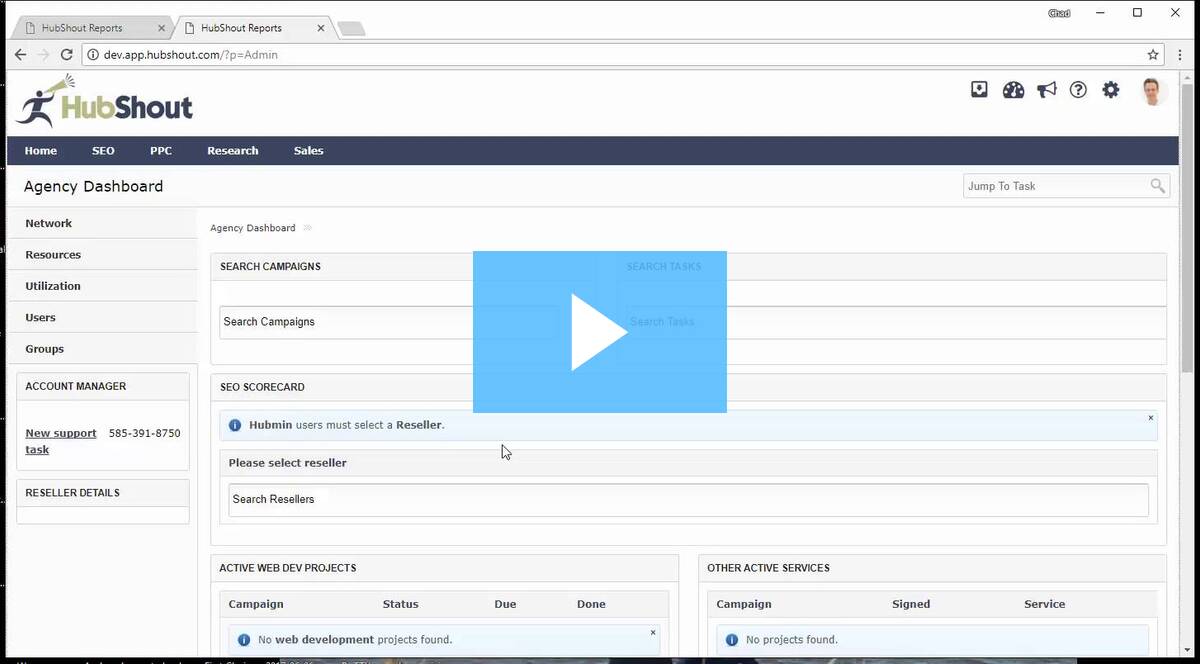Select Utilization in the sidebar
The width and height of the screenshot is (1200, 664).
pos(102,286)
